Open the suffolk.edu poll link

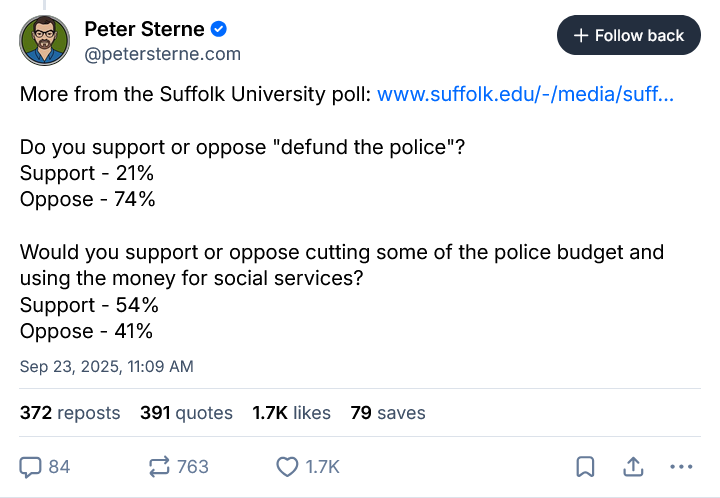tap(526, 95)
